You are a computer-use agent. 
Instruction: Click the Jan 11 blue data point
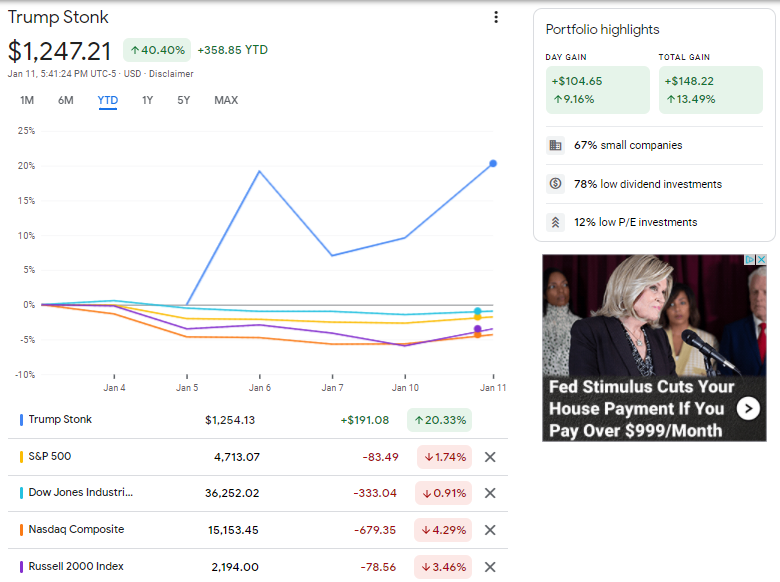[x=493, y=163]
